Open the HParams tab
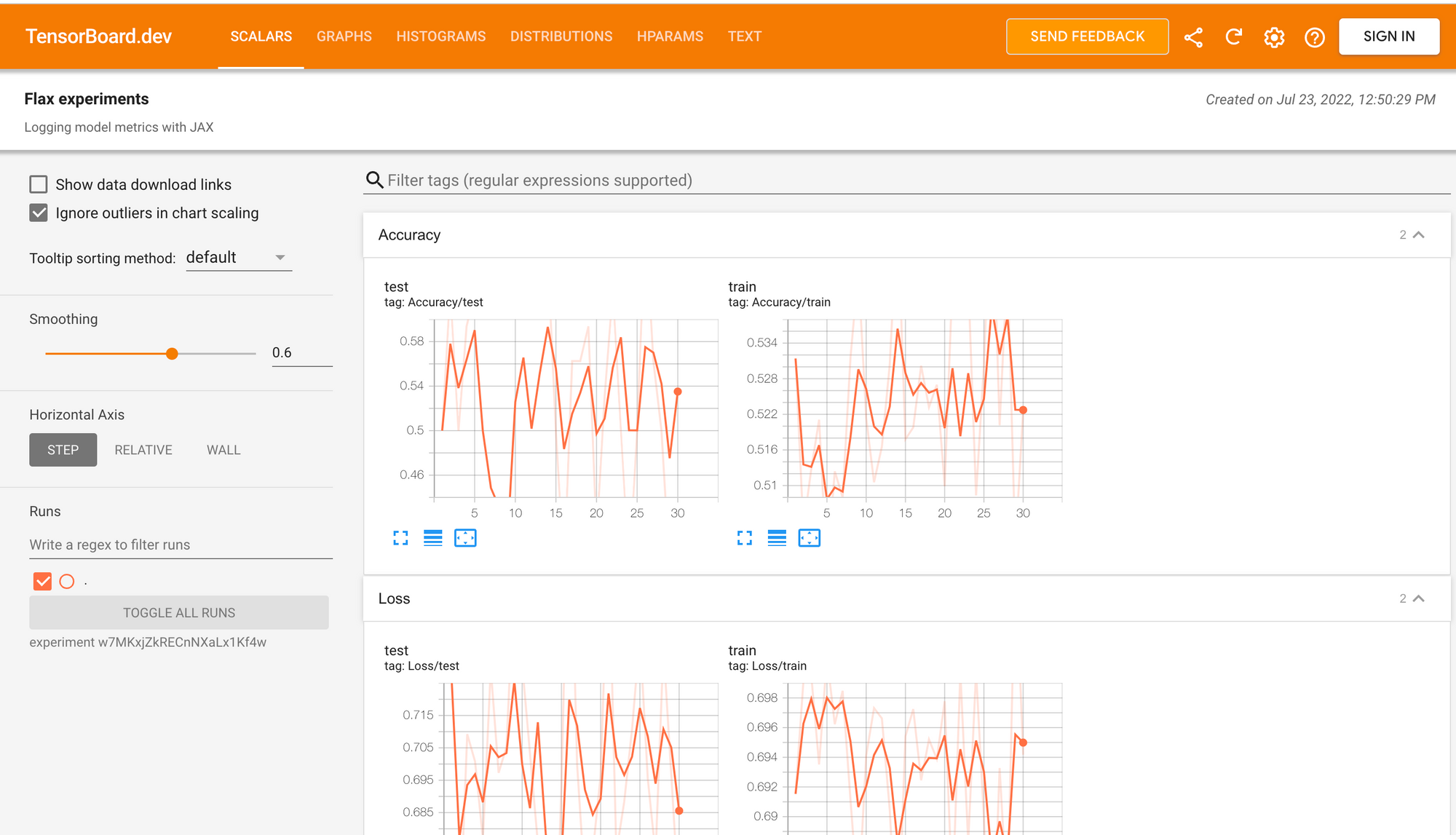This screenshot has height=835, width=1456. pos(670,36)
